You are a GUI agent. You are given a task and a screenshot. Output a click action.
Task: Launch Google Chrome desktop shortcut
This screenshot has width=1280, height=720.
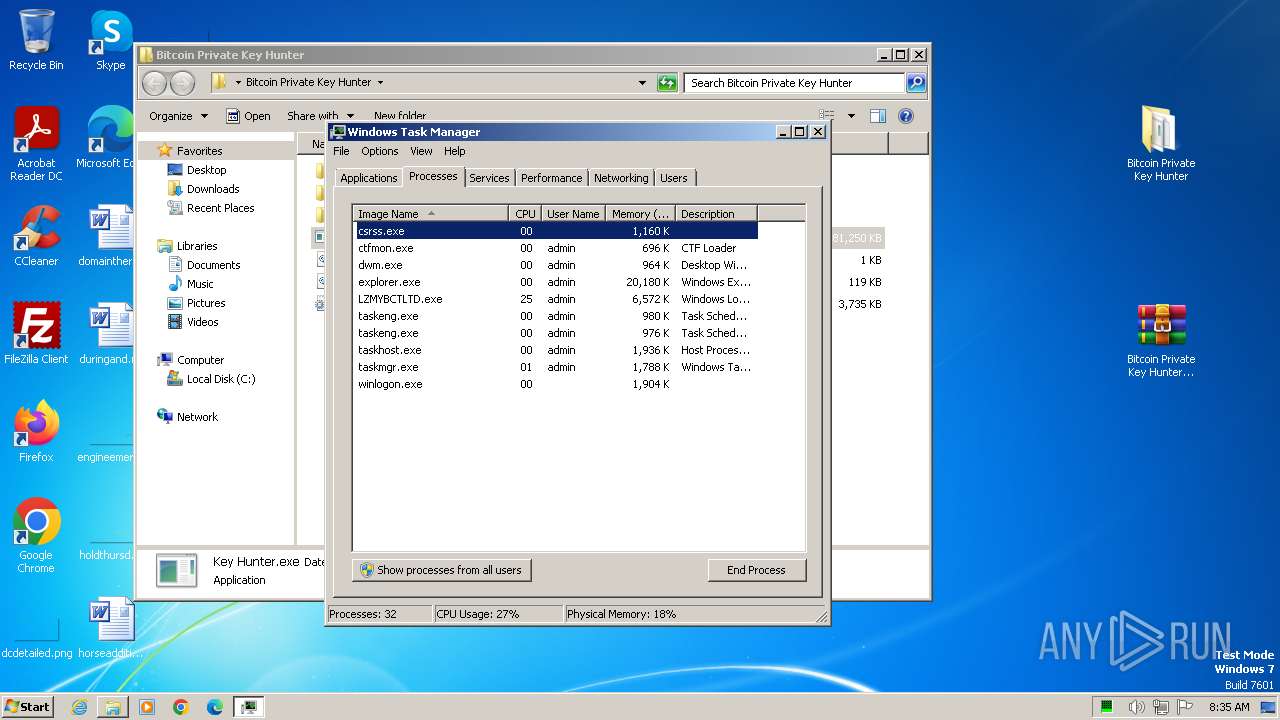(x=36, y=536)
